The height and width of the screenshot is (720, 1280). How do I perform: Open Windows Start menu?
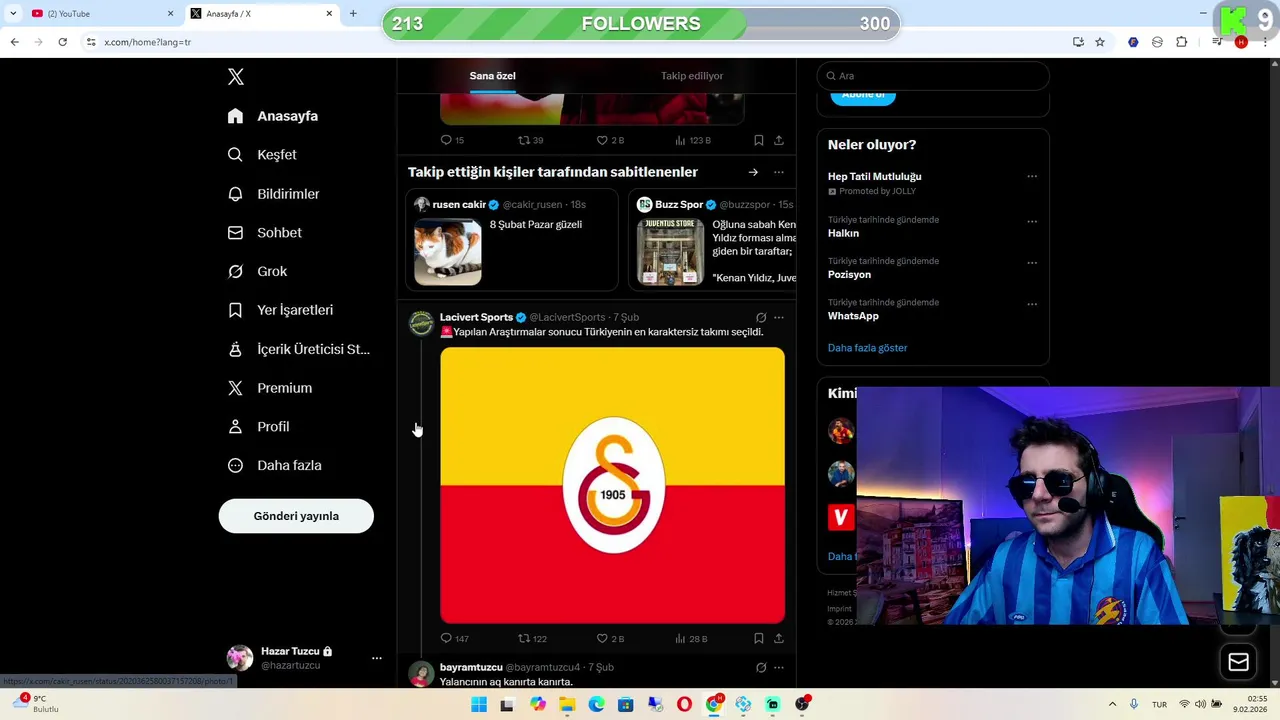point(479,705)
